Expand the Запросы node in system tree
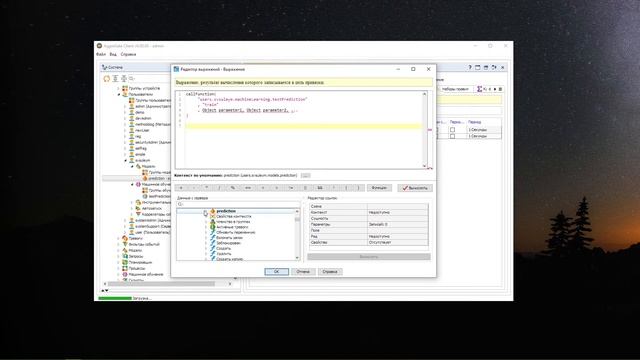Image resolution: width=640 pixels, height=360 pixels. [x=119, y=256]
